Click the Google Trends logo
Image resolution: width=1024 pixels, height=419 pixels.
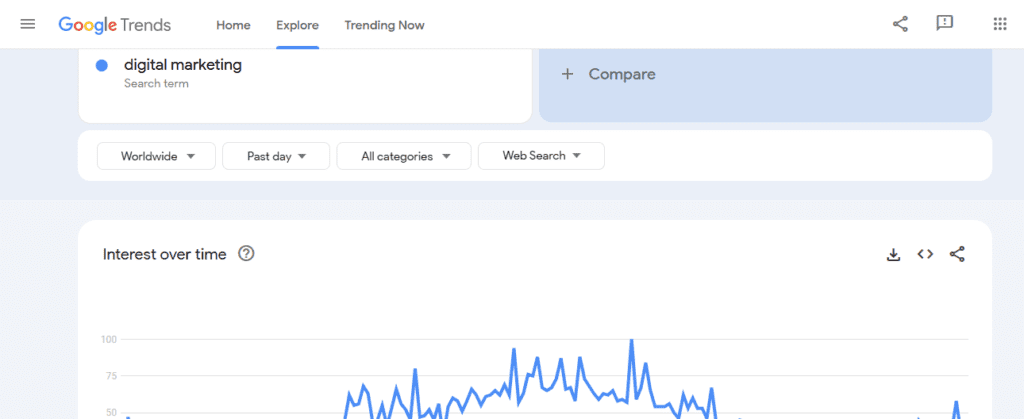[114, 25]
